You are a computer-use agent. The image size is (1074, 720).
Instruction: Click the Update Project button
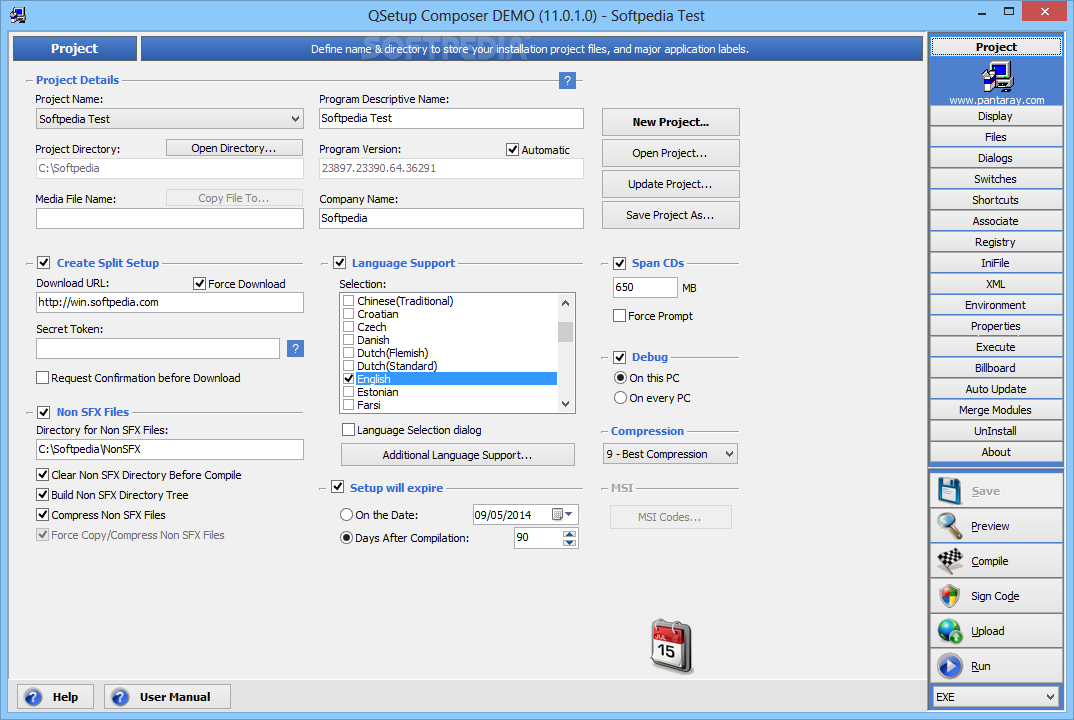[671, 184]
